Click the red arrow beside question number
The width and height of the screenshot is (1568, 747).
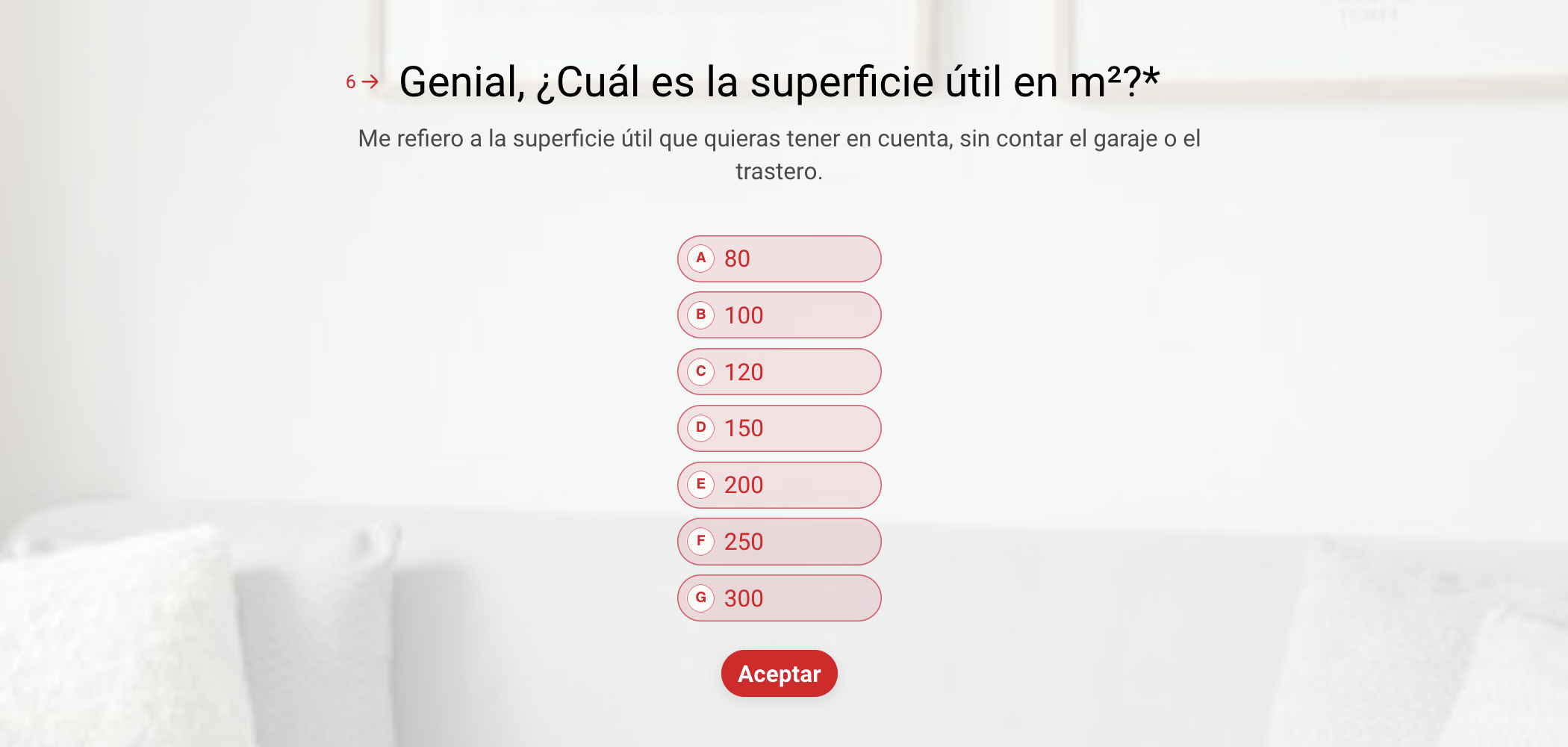pyautogui.click(x=370, y=81)
